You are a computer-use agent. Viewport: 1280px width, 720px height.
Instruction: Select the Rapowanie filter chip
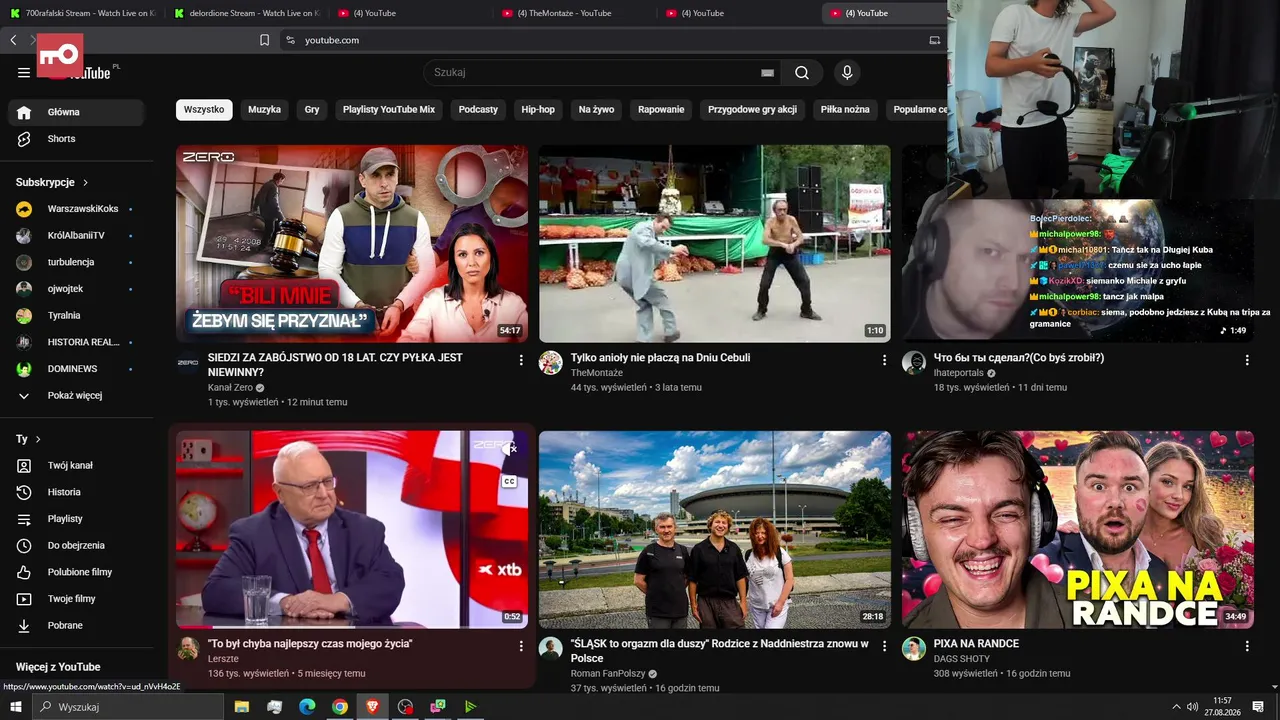tap(661, 110)
